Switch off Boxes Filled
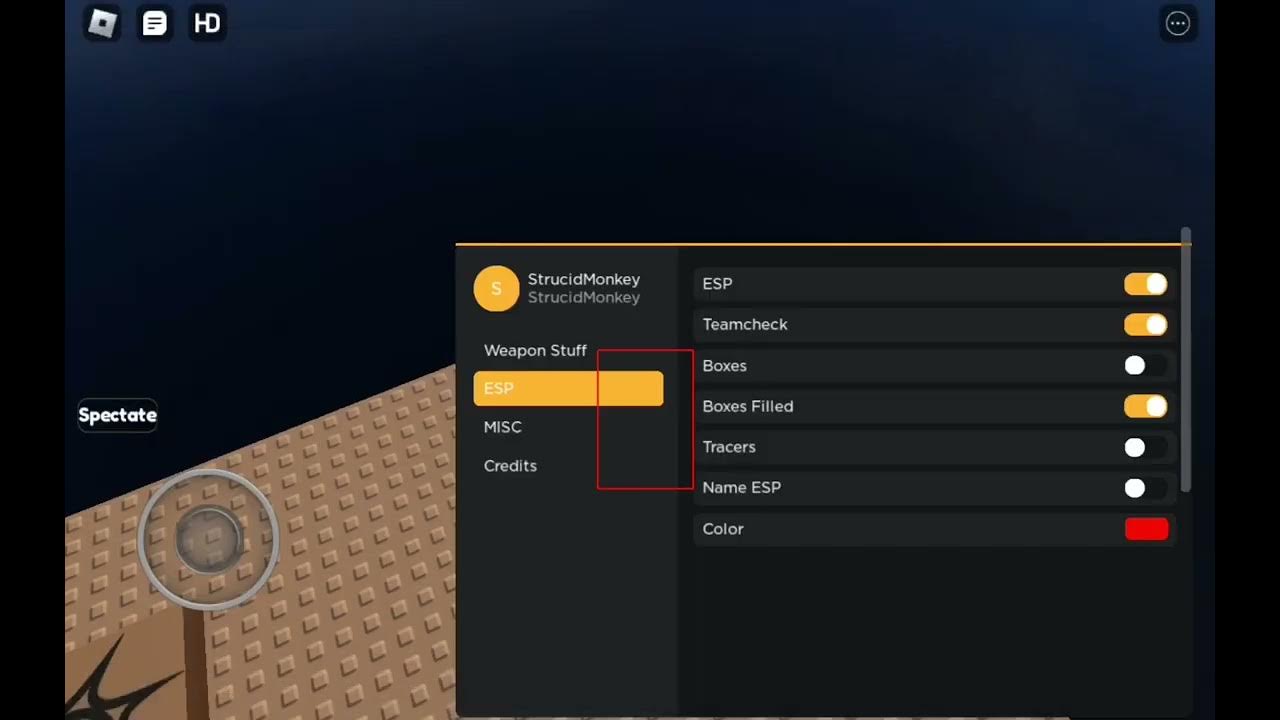1280x720 pixels. pos(1145,406)
